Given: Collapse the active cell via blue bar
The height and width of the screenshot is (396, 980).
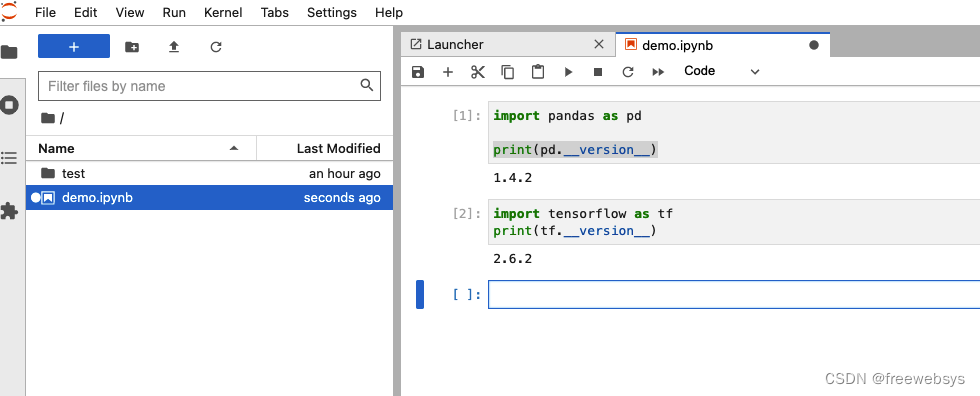Looking at the screenshot, I should 420,294.
